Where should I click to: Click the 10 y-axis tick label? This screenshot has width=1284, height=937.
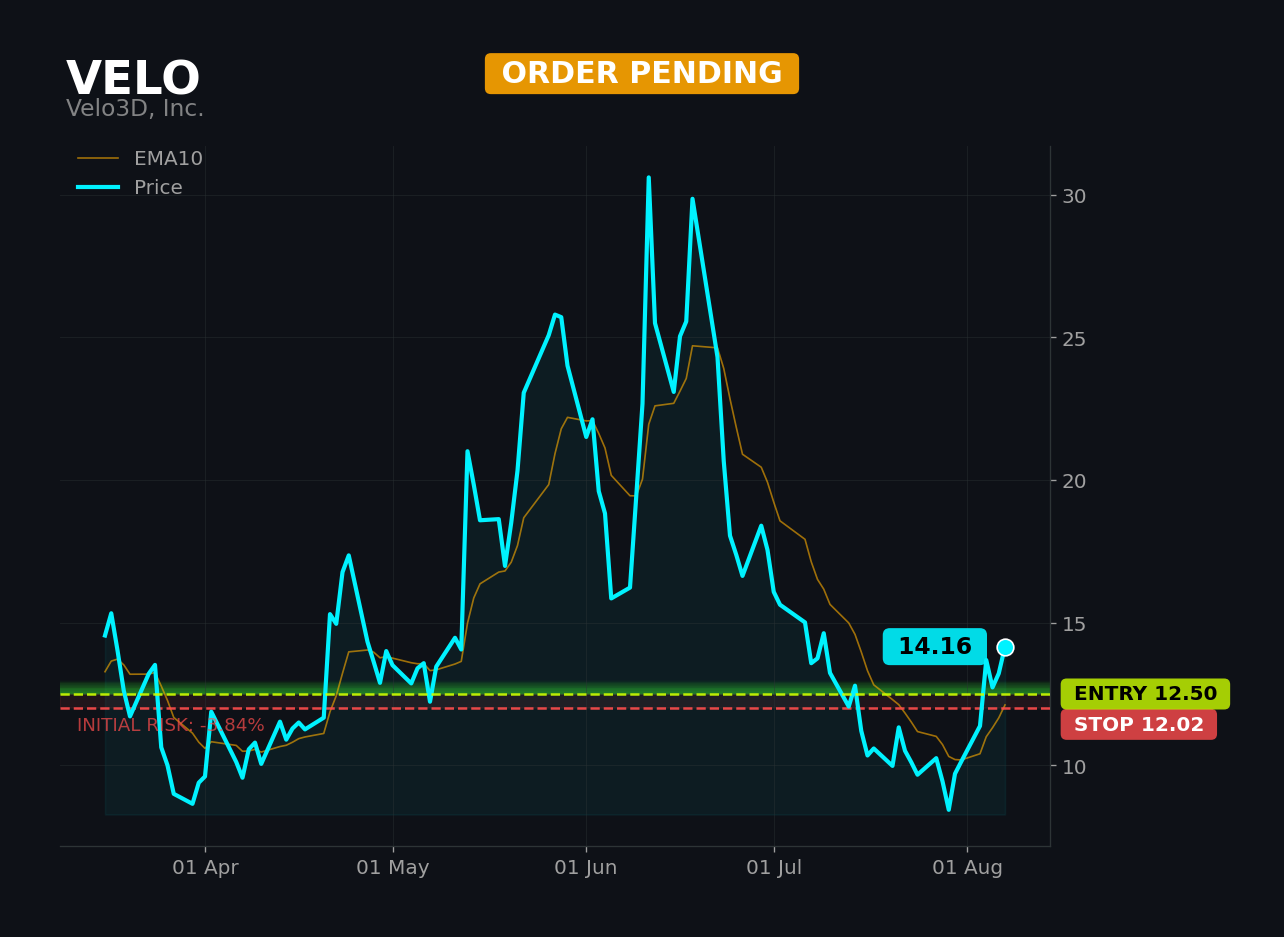pyautogui.click(x=1074, y=766)
